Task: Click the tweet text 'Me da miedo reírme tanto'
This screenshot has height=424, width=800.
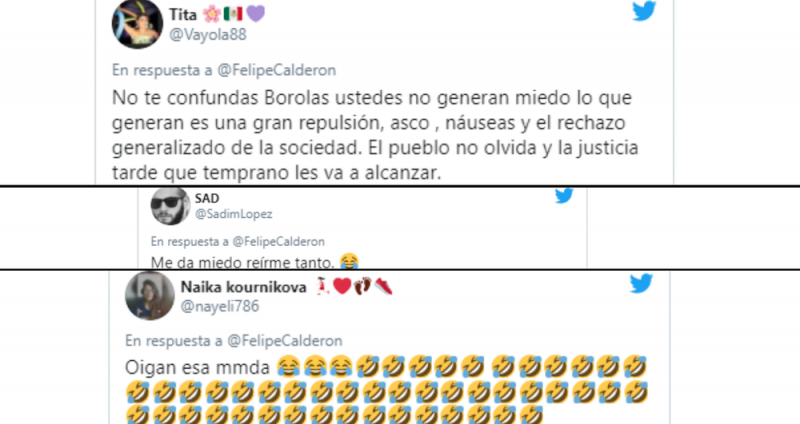Action: point(242,263)
